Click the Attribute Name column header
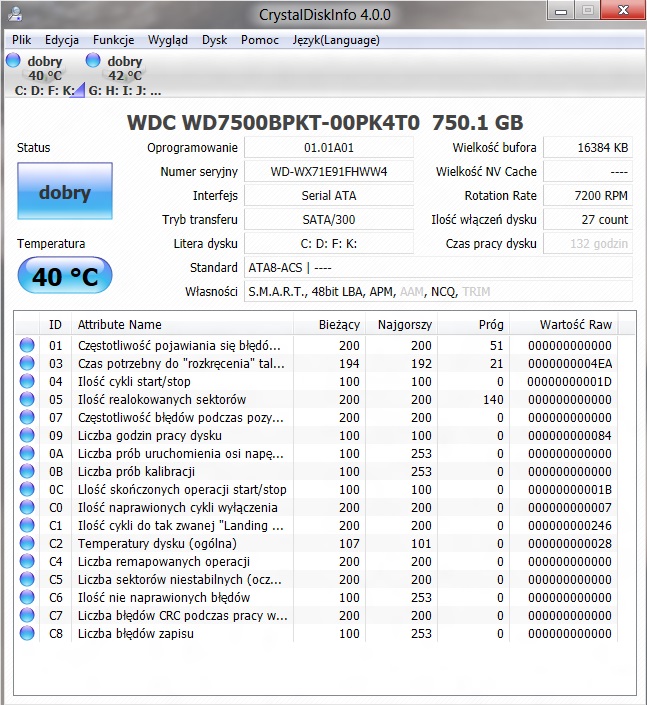The height and width of the screenshot is (705, 647). (x=182, y=324)
